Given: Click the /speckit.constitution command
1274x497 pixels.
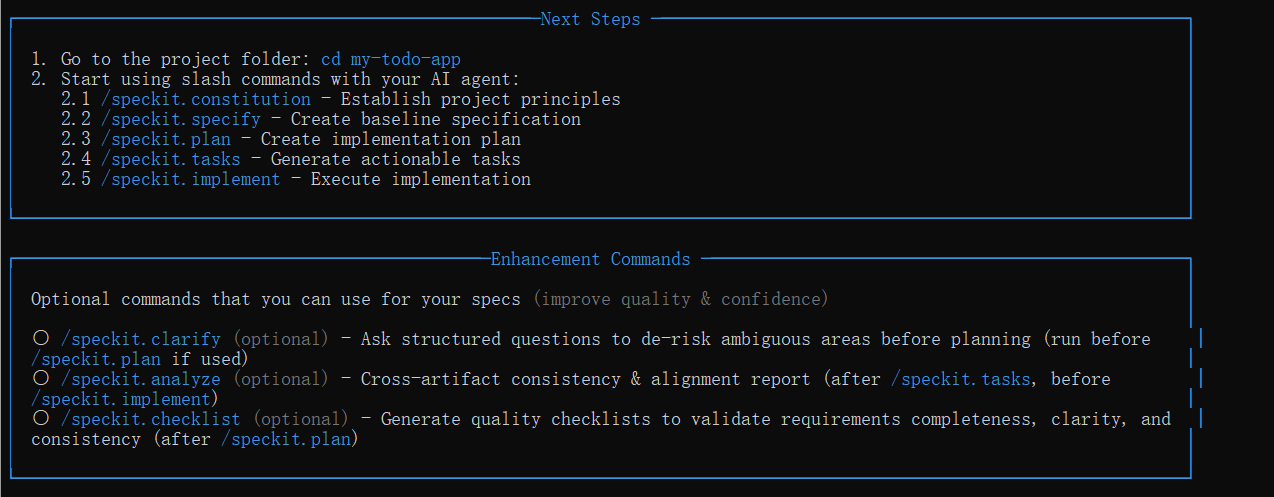Looking at the screenshot, I should tap(205, 99).
